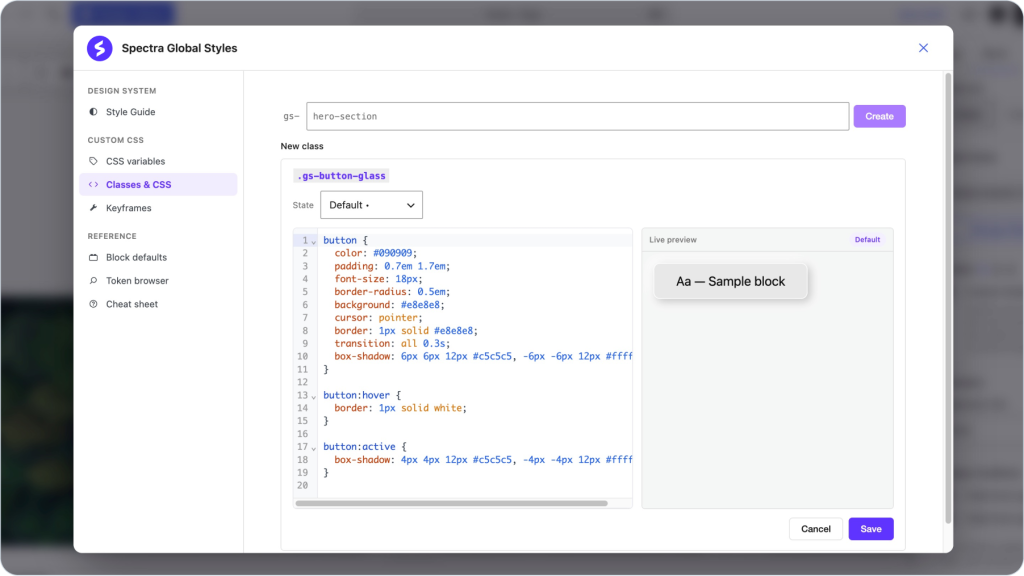The width and height of the screenshot is (1024, 576).
Task: Click the Create button
Action: (x=879, y=116)
